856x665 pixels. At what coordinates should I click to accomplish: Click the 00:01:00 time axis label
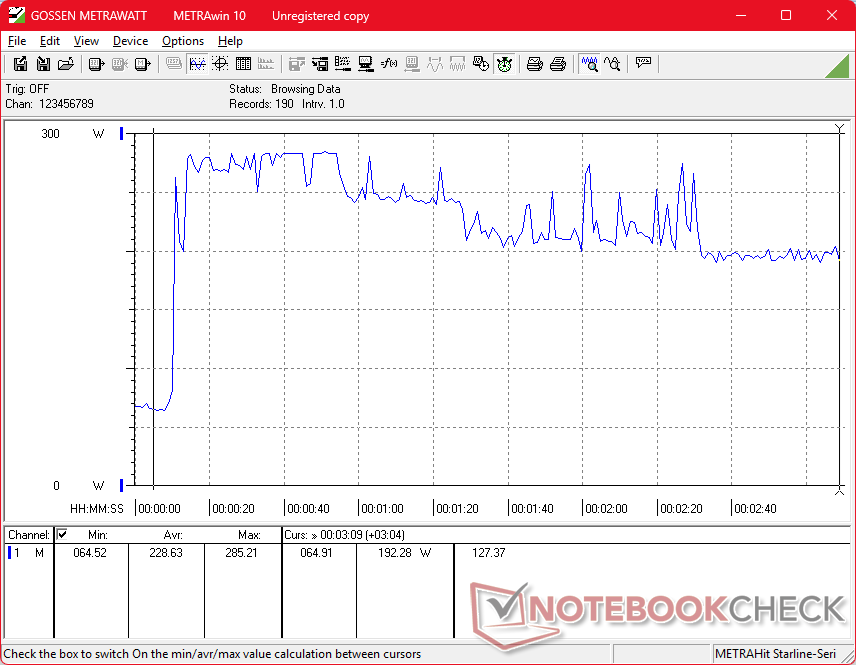tap(382, 509)
